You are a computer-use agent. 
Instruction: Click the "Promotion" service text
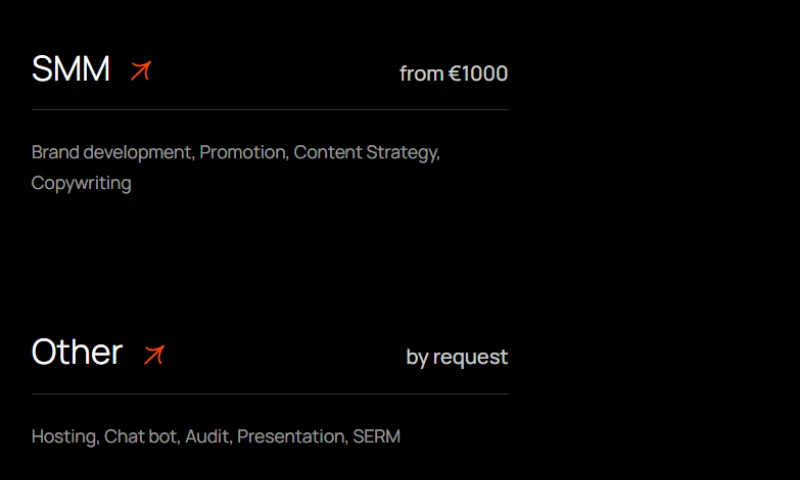point(243,153)
